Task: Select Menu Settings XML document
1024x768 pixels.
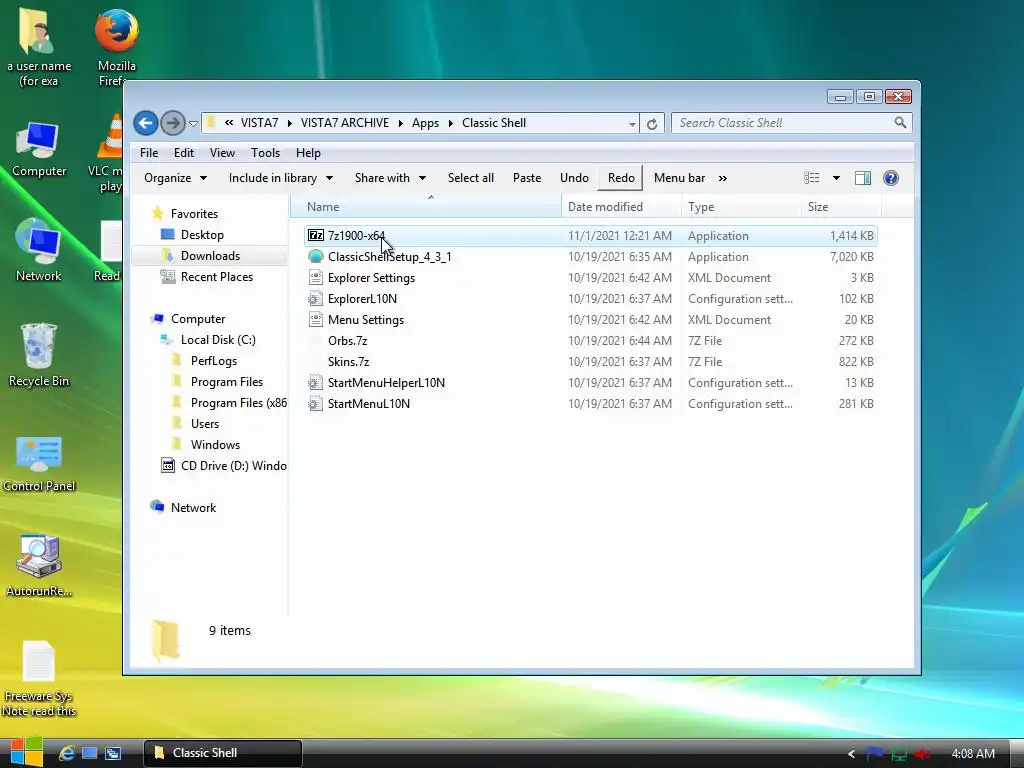Action: point(590,319)
